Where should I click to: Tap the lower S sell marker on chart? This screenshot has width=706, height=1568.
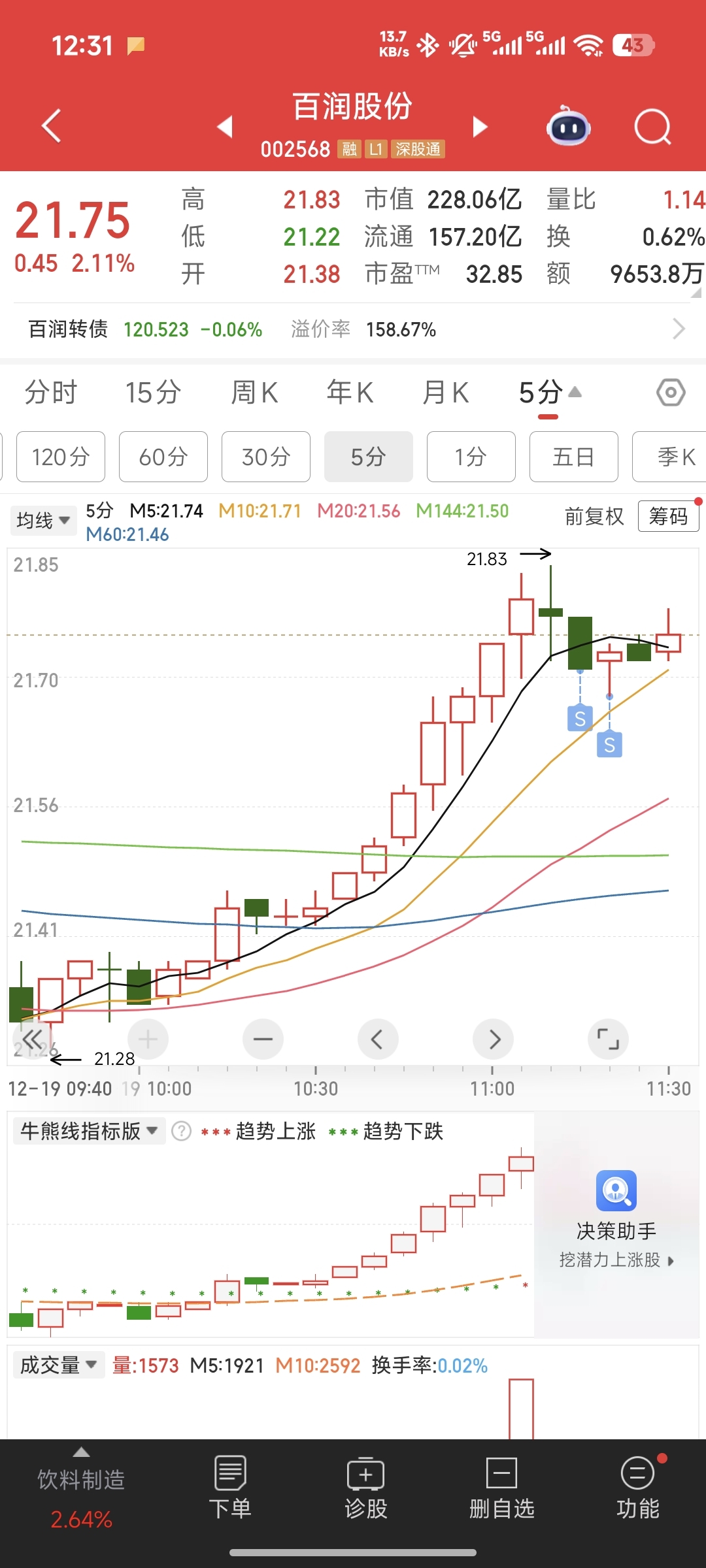[609, 745]
